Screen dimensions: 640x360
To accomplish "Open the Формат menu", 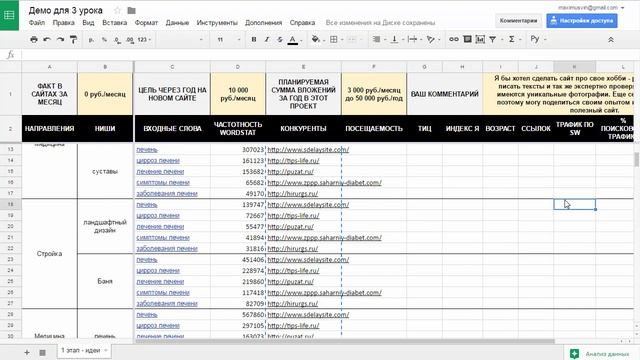I will (146, 23).
